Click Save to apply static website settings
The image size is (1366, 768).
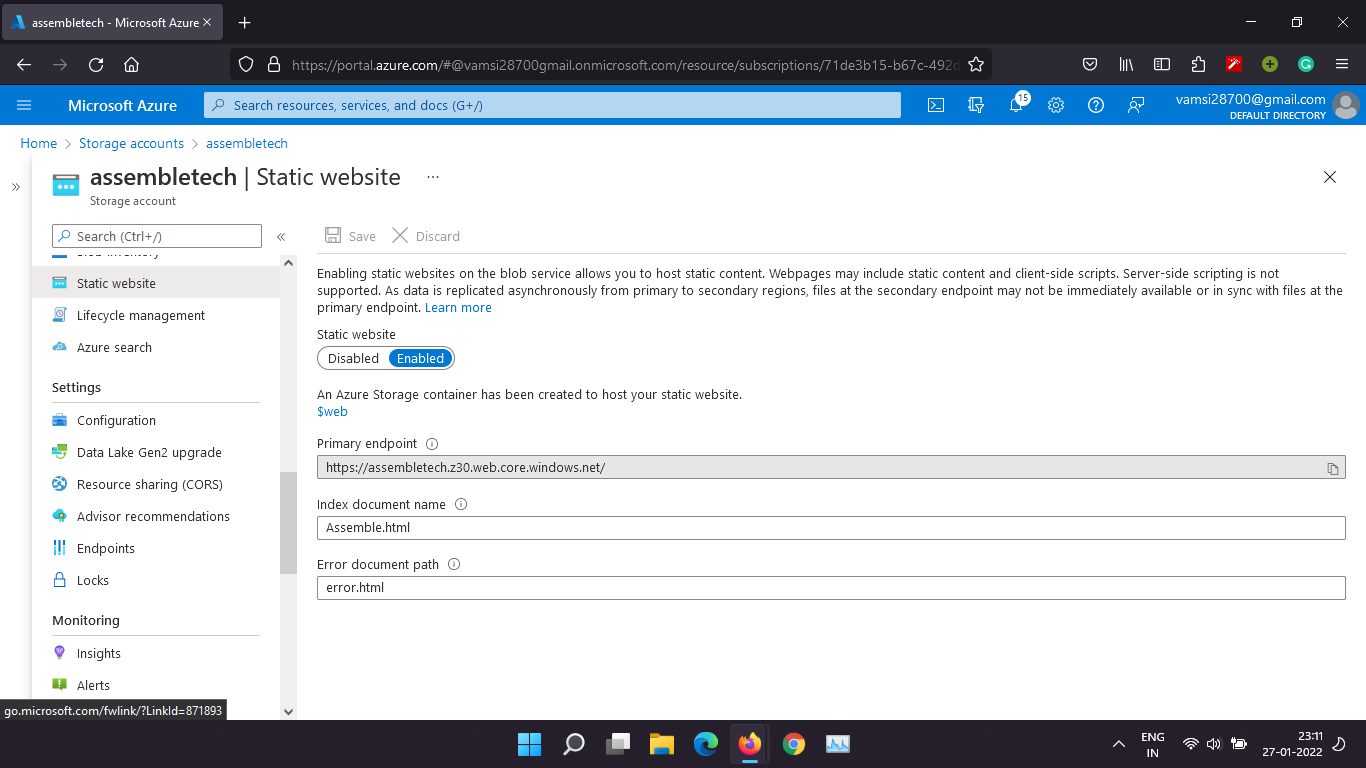tap(350, 235)
